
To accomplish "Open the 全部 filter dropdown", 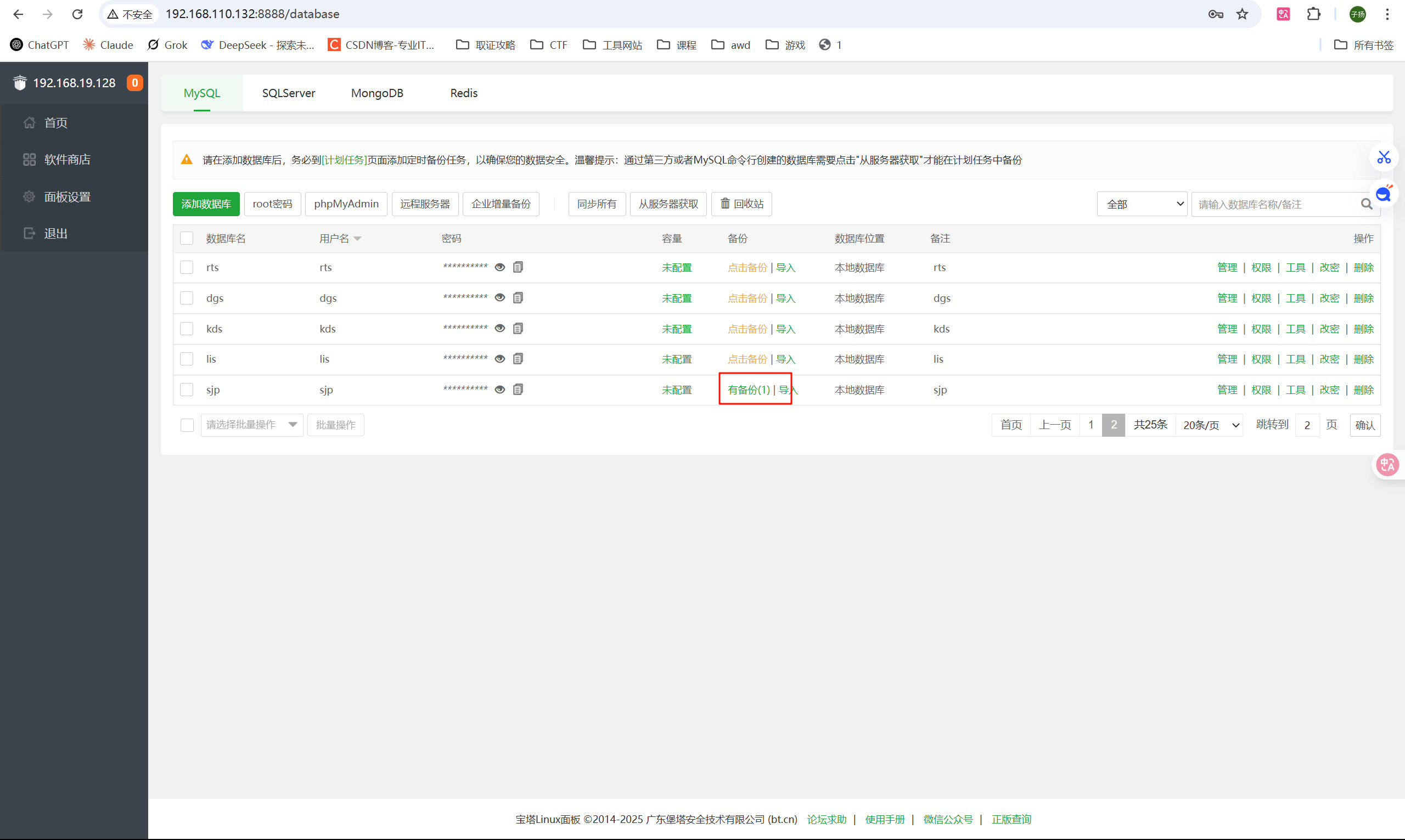I will [1141, 204].
